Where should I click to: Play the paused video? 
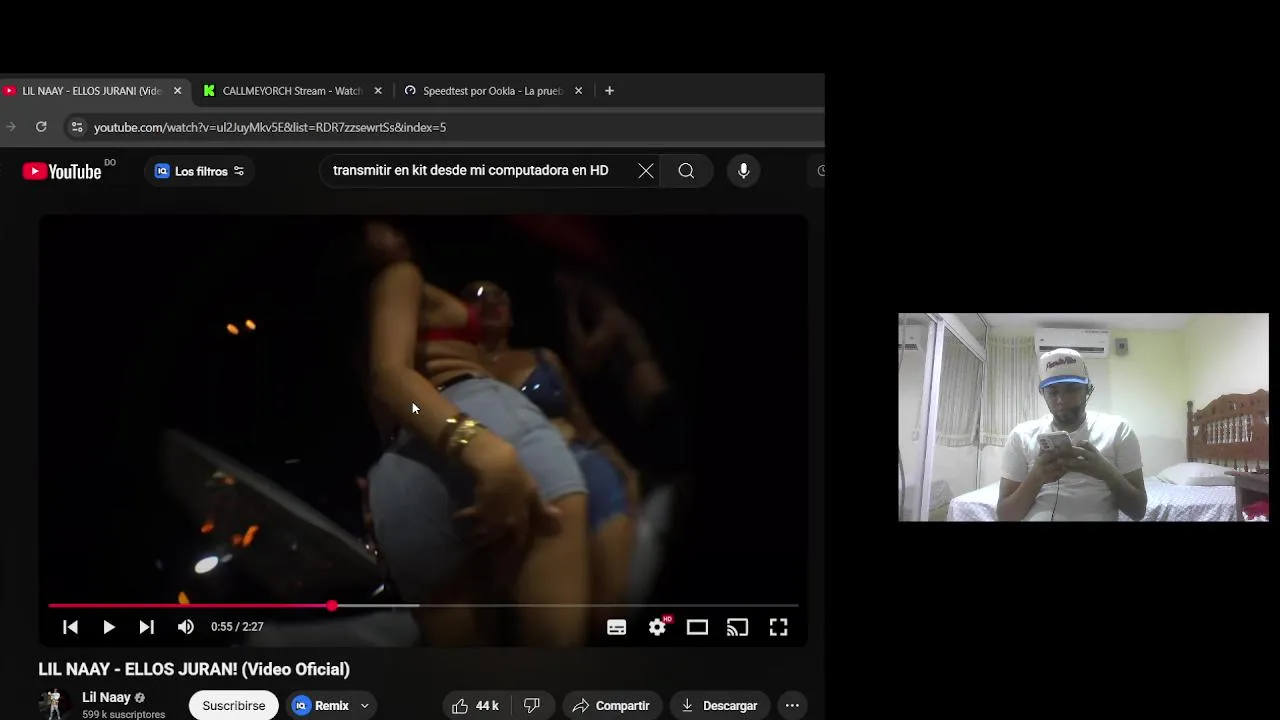pos(108,627)
